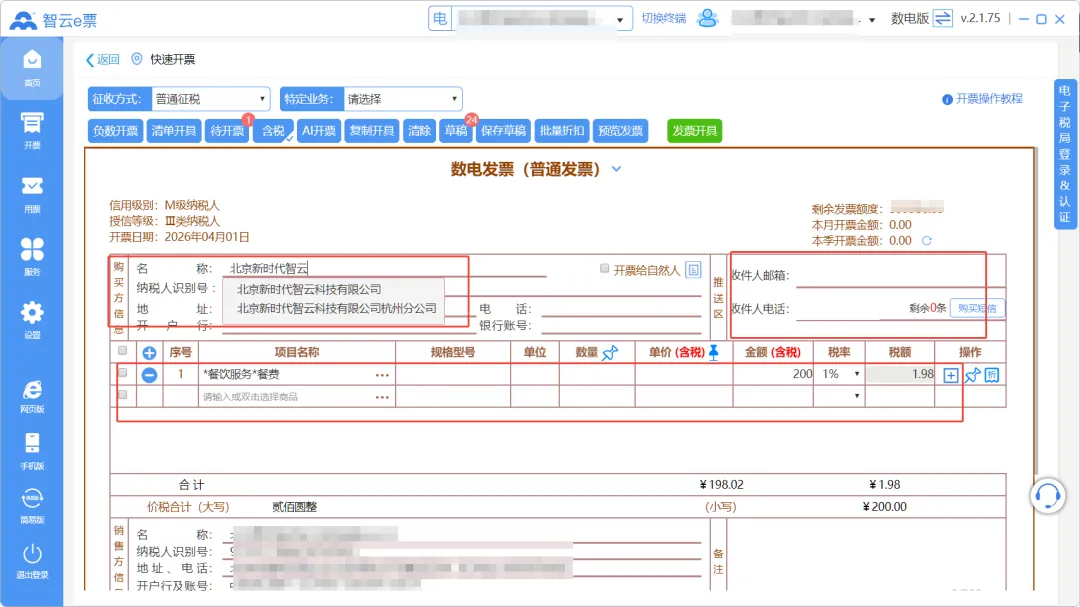1080x607 pixels.
Task: Click the user avatar icon in title bar
Action: tap(707, 18)
